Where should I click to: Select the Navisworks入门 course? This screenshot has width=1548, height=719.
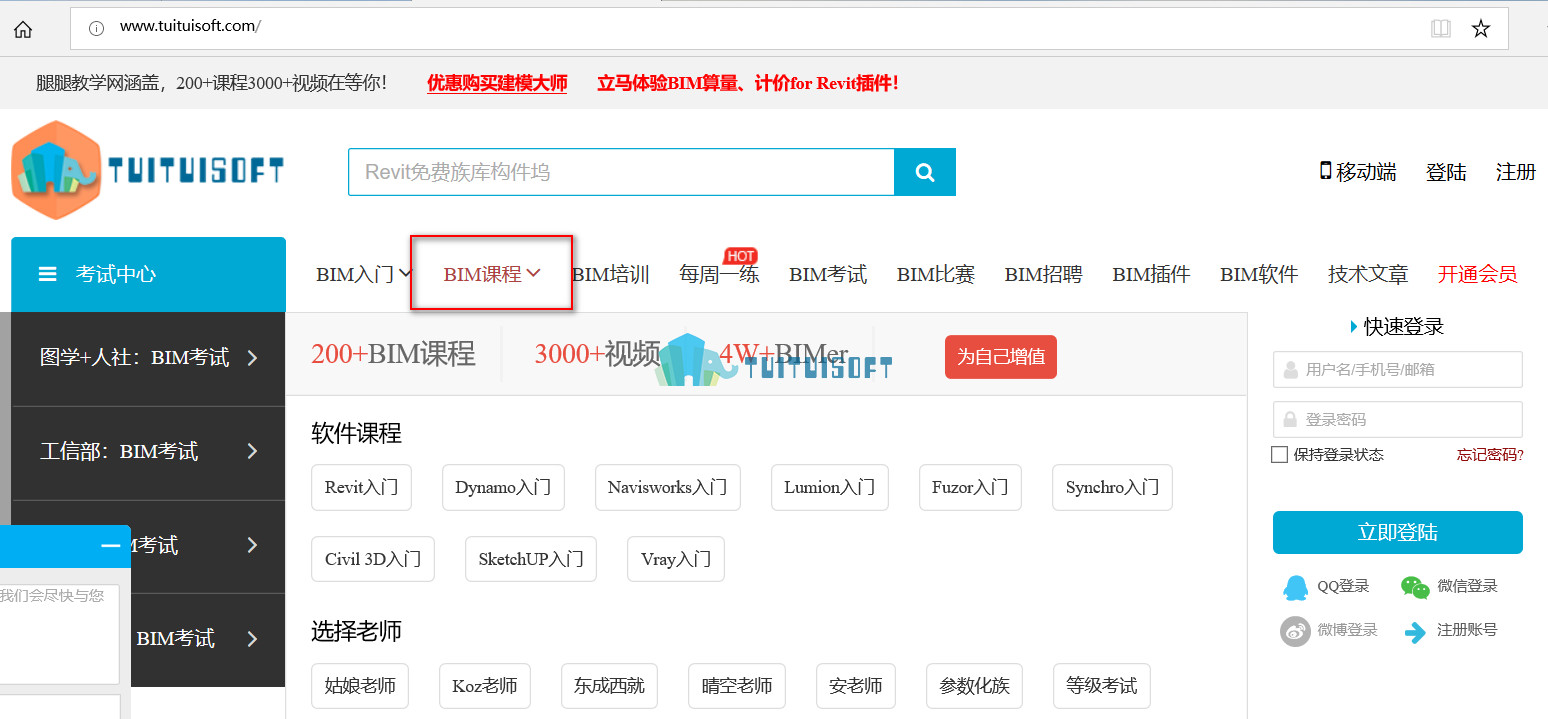coord(668,488)
